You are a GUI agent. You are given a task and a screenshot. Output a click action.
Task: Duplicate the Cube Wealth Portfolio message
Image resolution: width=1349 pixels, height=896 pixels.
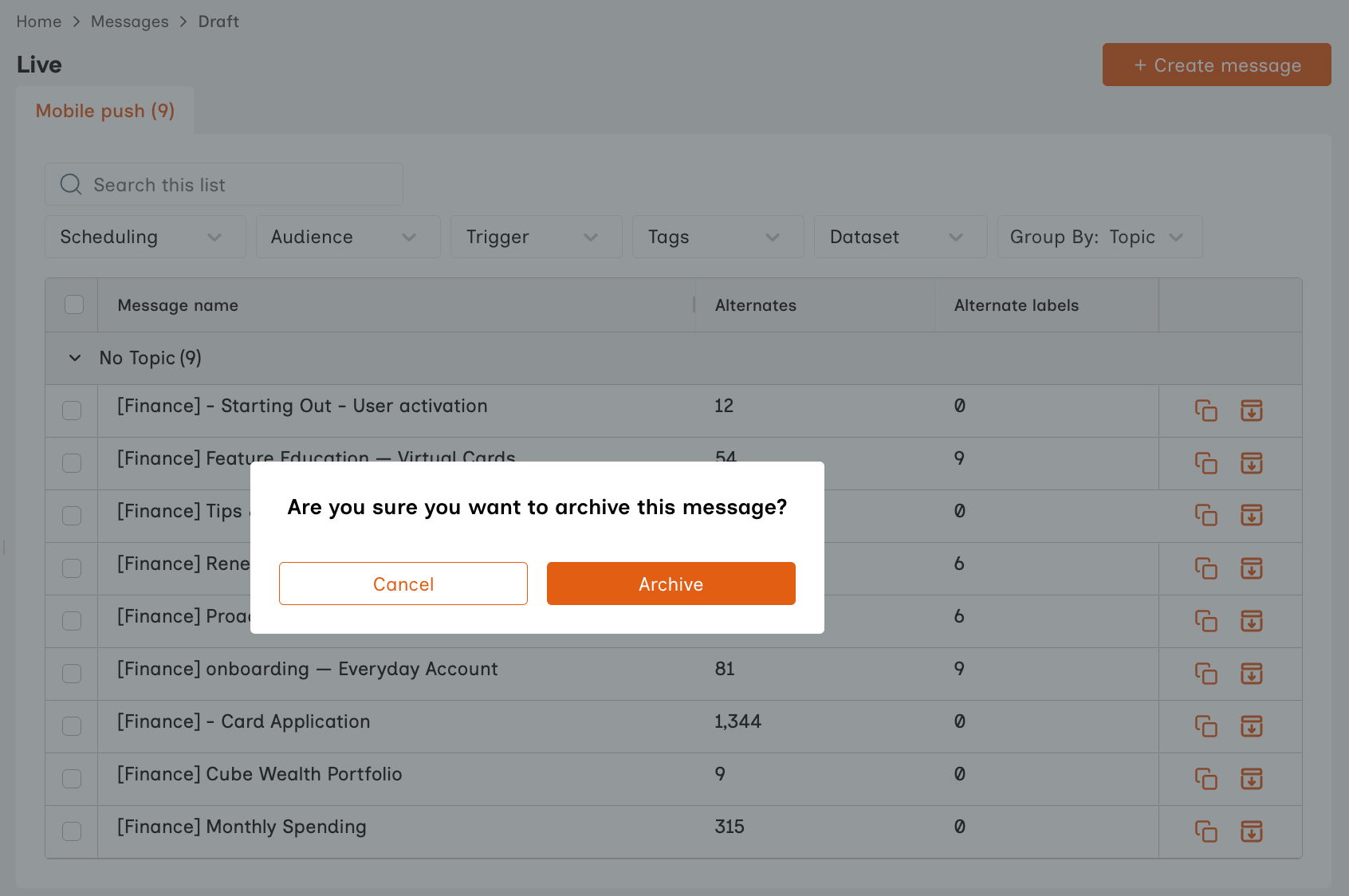point(1205,779)
